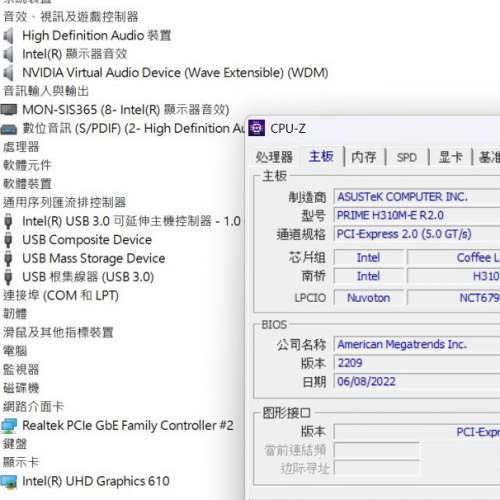Select USB Composite Device entry
500x500 pixels.
tap(87, 240)
